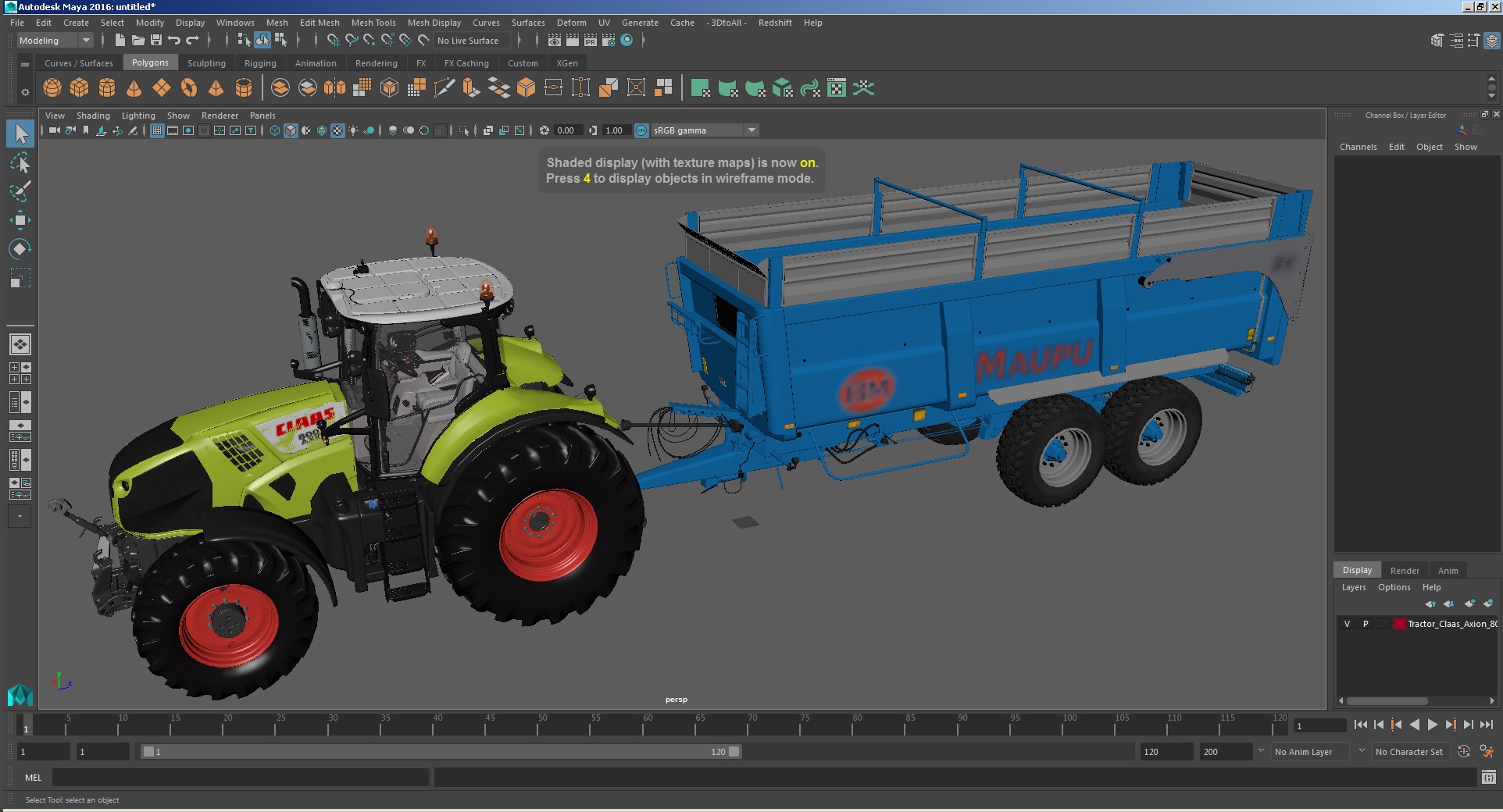Toggle textured display in viewport toolbar

tap(337, 130)
